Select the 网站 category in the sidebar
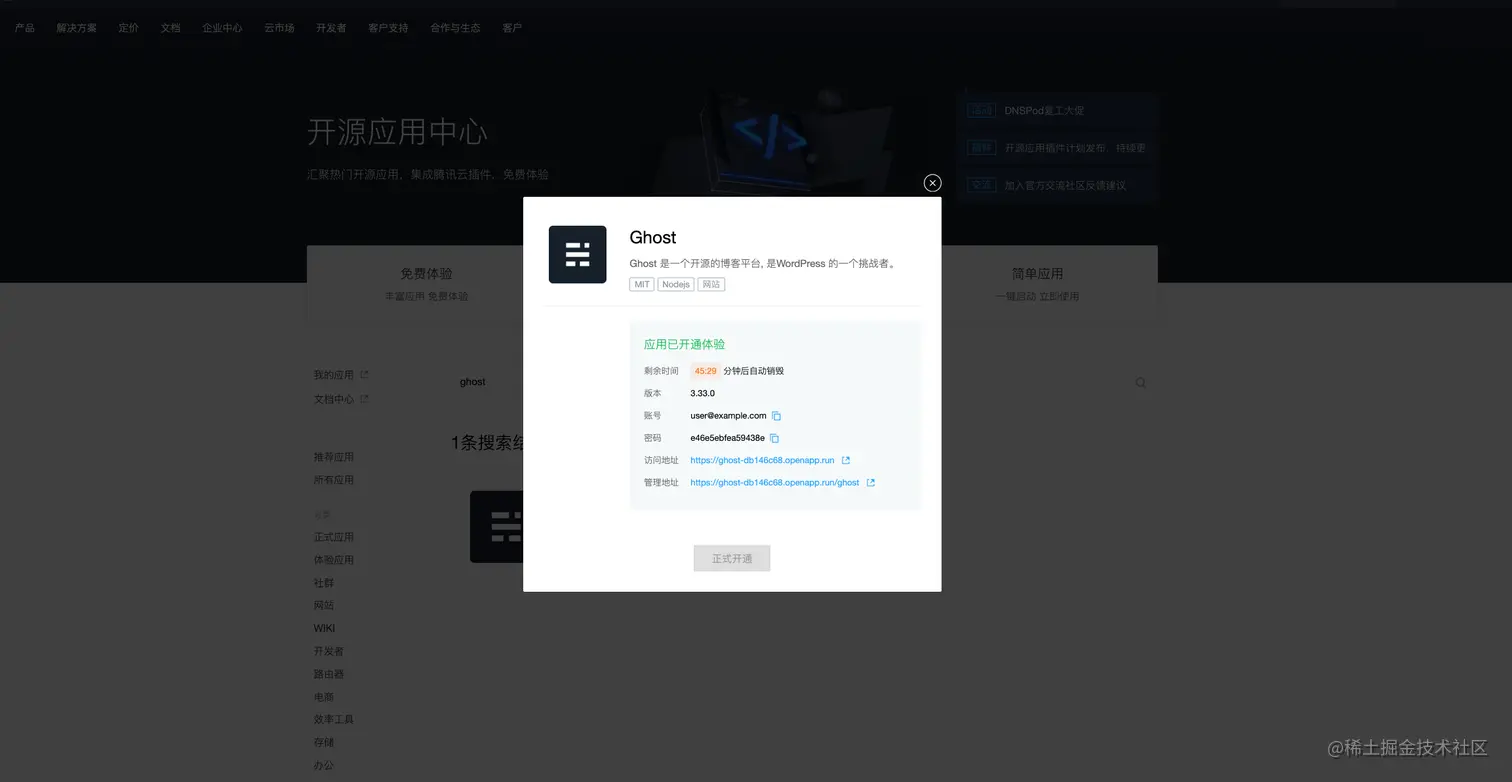The width and height of the screenshot is (1512, 782). point(324,606)
